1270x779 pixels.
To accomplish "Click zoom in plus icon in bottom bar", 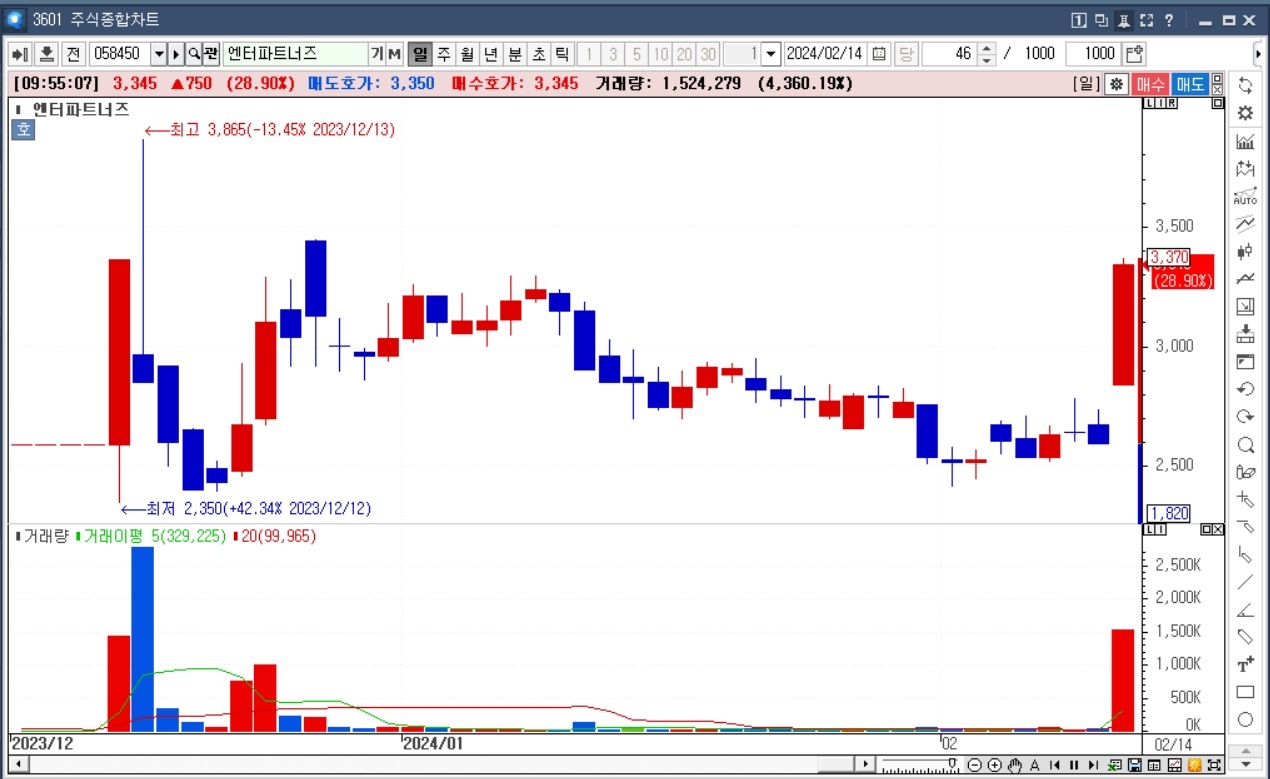I will point(994,765).
